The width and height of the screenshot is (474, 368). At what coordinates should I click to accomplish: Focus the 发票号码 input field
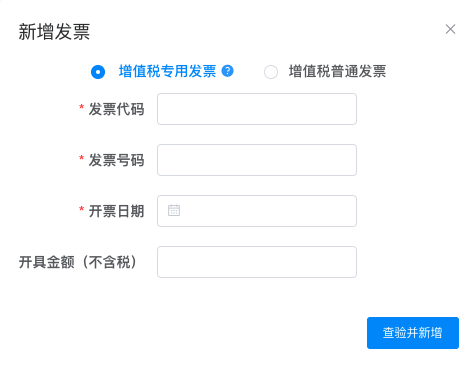tap(257, 160)
